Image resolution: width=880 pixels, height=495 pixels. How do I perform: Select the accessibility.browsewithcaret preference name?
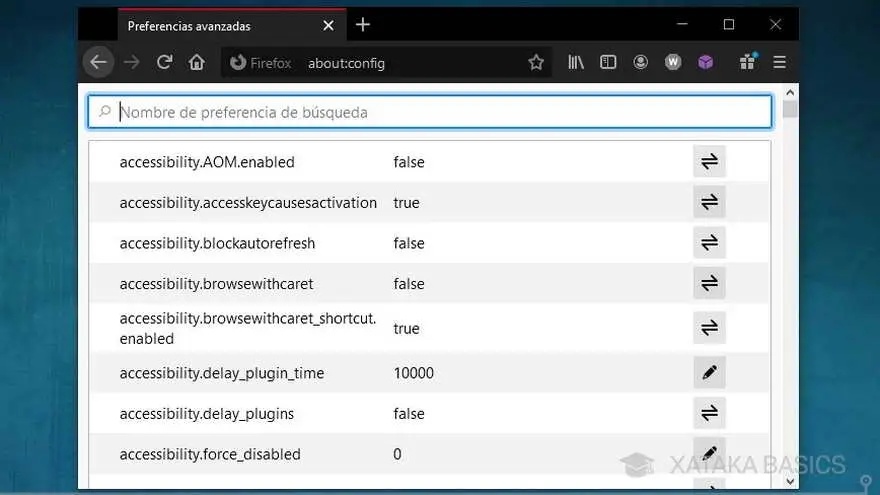[216, 283]
